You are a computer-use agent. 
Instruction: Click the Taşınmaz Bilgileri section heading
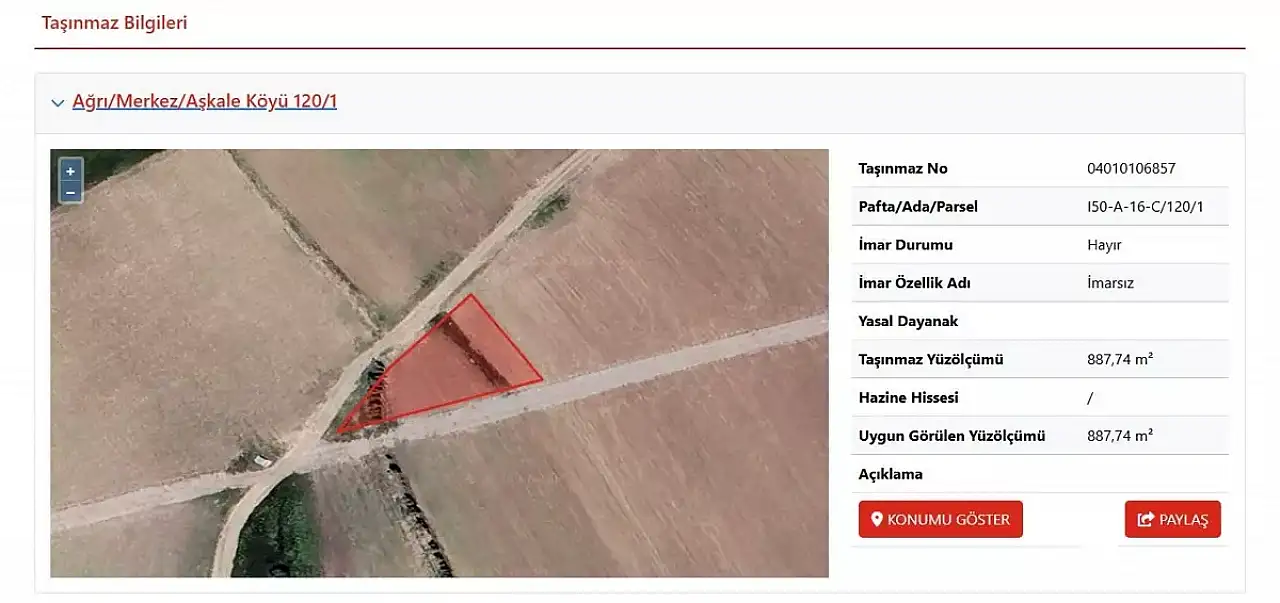(x=114, y=23)
